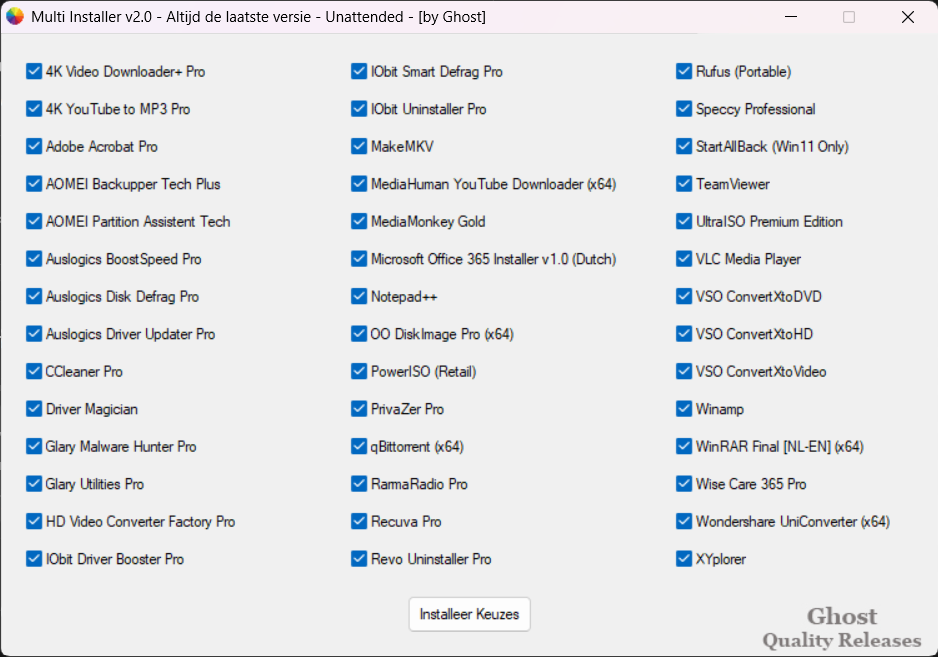This screenshot has height=657, width=938.
Task: Disable MediaHuman YouTube Downloader (x64)
Action: point(359,184)
